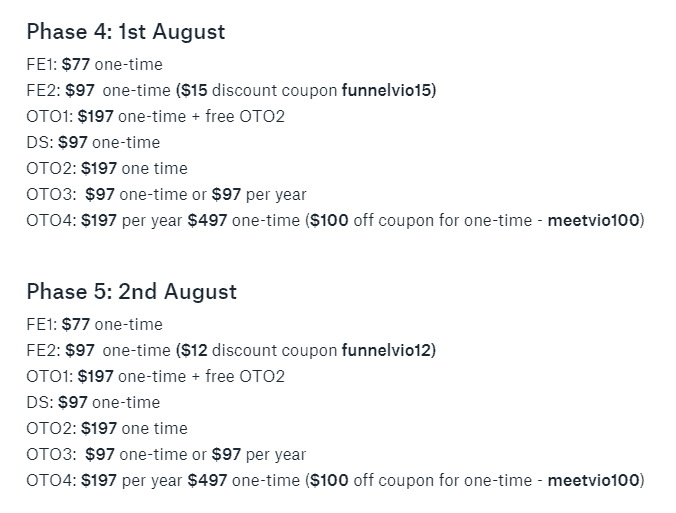
Task: Click Phase 4 OTO1 $197 price
Action: (96, 117)
